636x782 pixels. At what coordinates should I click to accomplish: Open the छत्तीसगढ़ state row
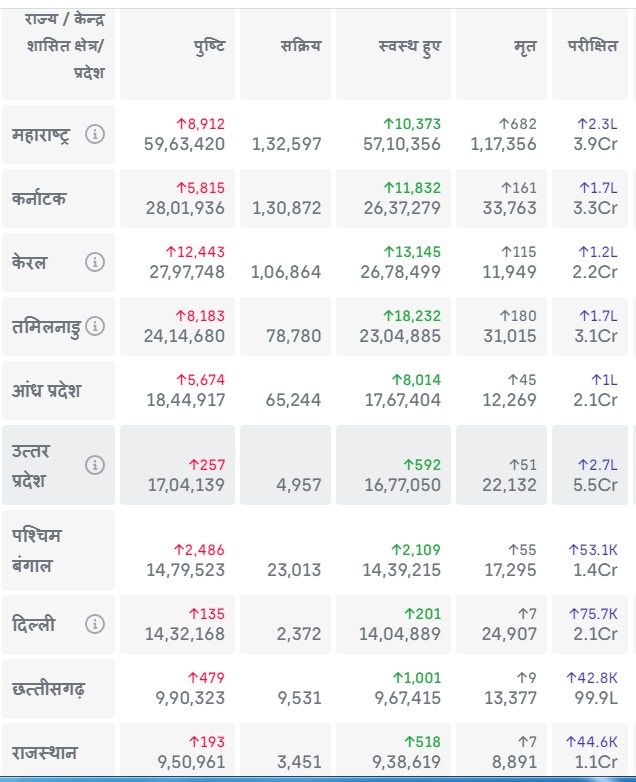pyautogui.click(x=49, y=688)
